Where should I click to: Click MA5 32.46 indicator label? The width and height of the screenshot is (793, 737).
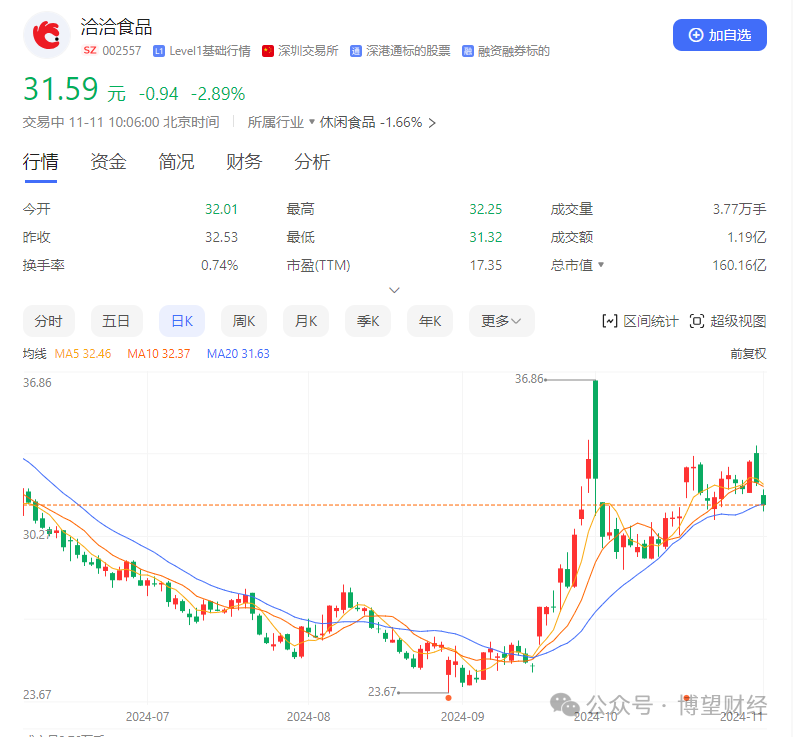click(x=83, y=354)
